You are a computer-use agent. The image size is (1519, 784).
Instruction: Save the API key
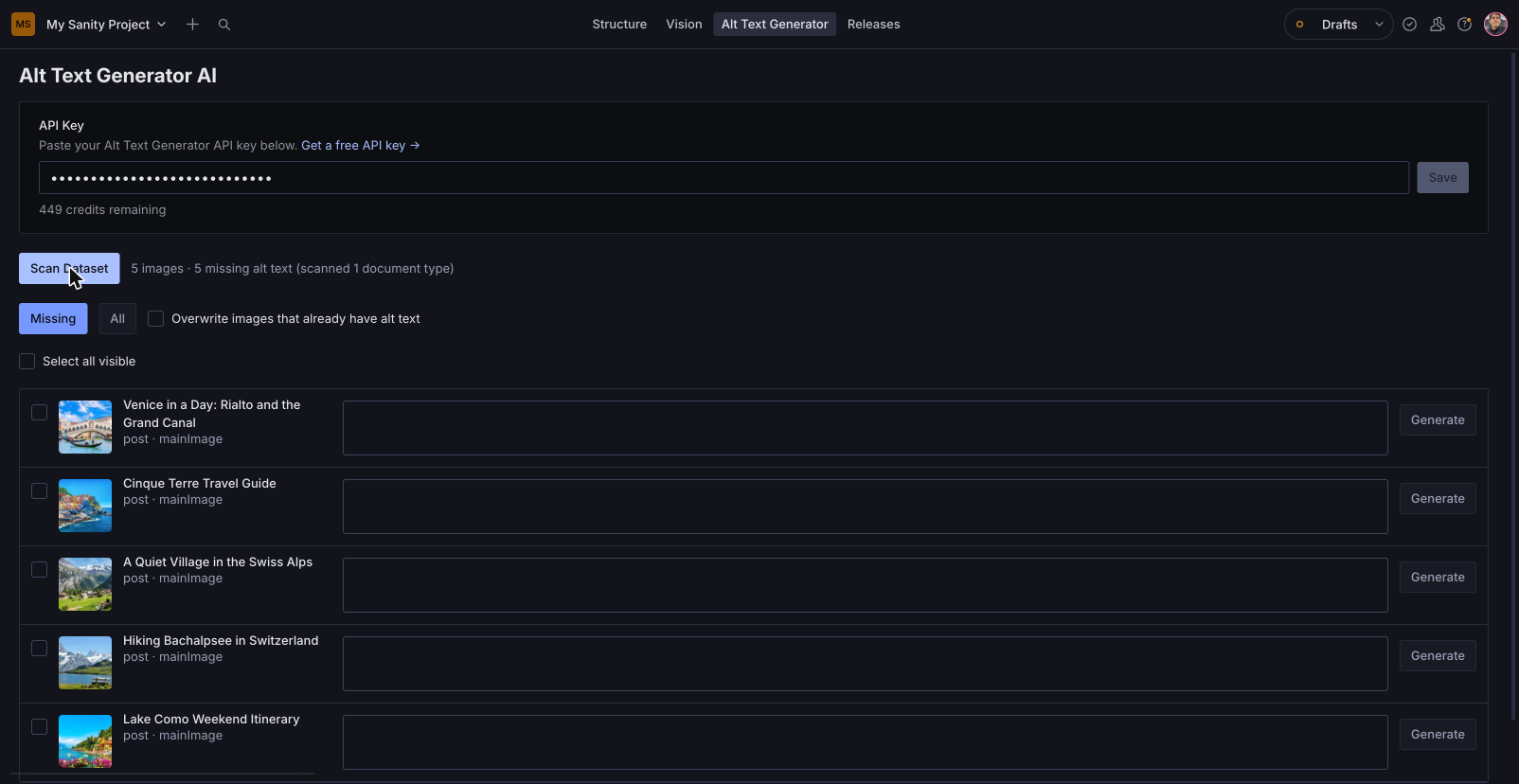pos(1442,178)
